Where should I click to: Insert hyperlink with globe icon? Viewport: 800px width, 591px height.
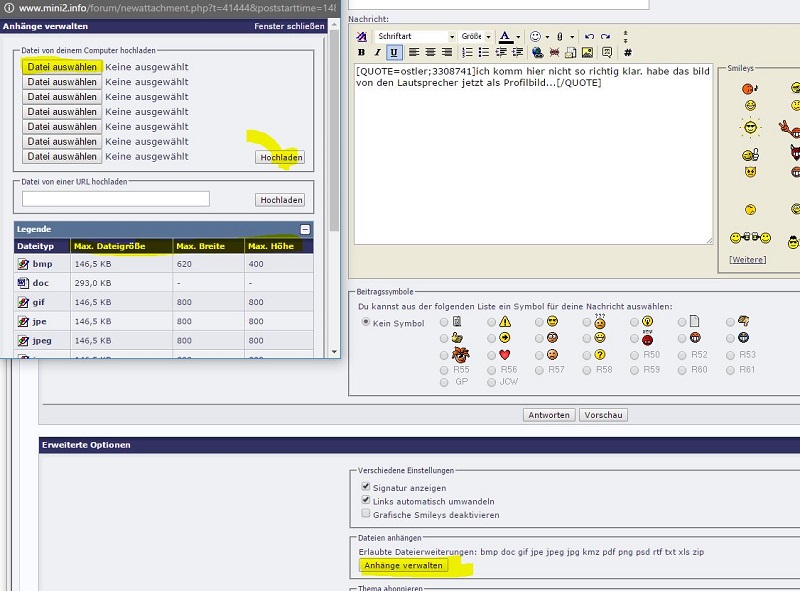coord(537,52)
